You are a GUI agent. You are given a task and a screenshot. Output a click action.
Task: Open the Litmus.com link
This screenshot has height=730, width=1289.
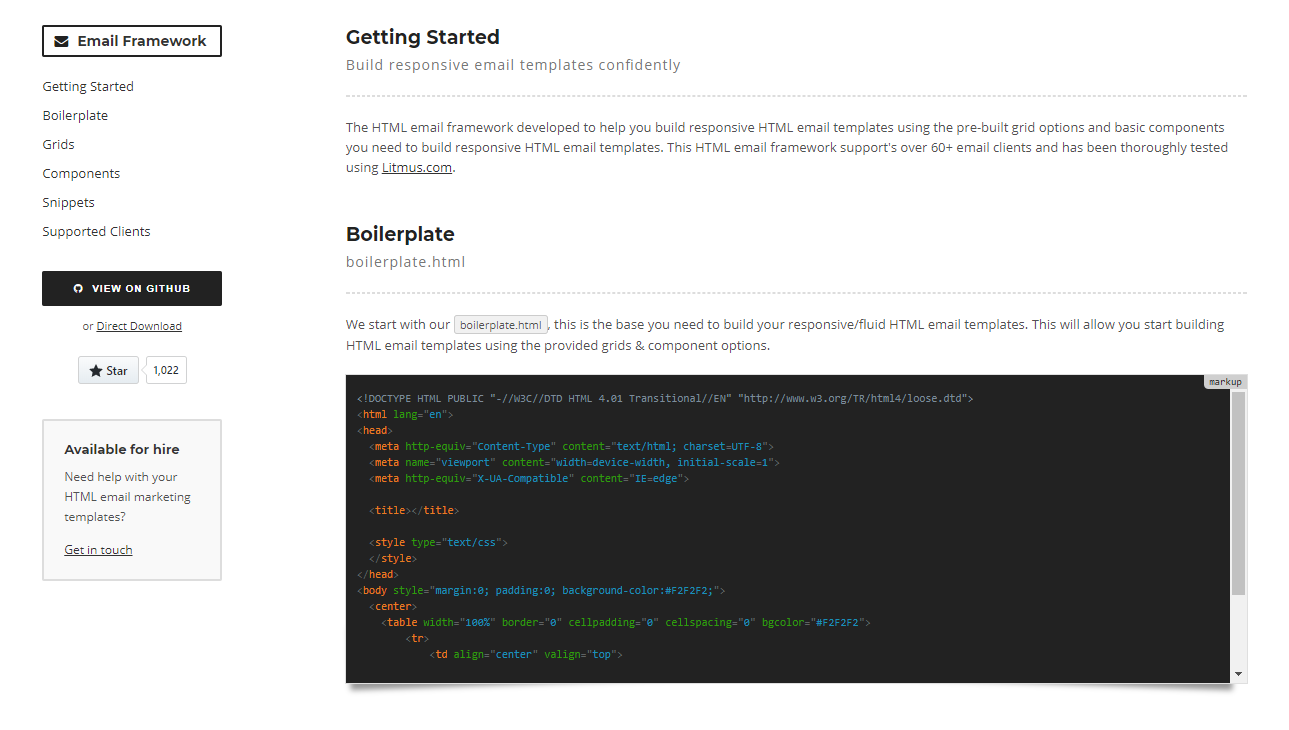(417, 167)
